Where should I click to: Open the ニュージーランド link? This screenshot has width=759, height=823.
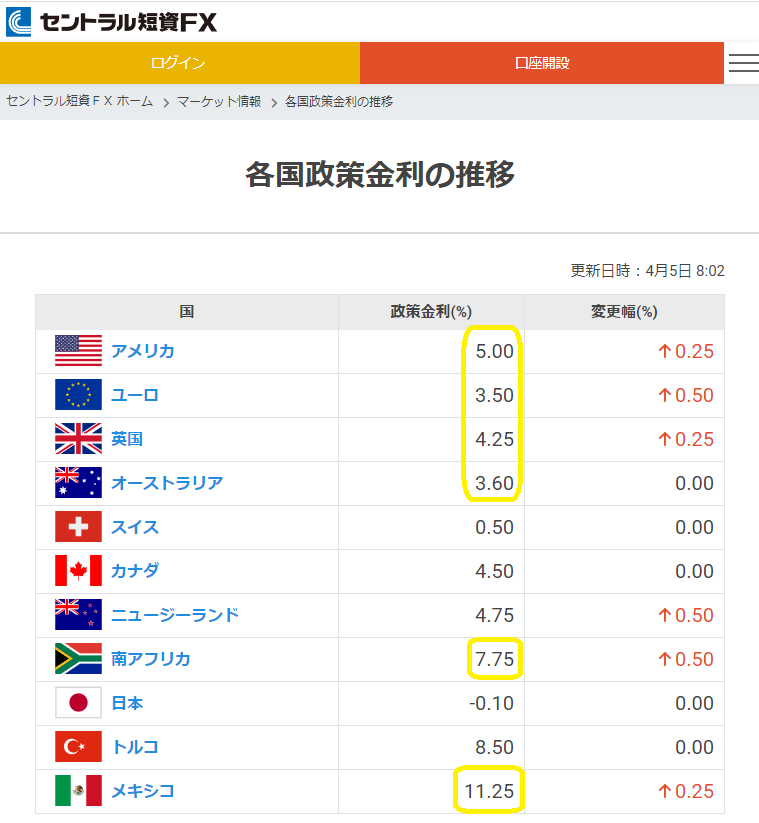(175, 615)
